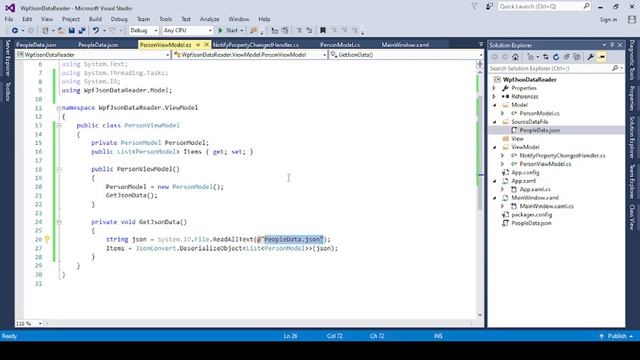Click Solution Explorer Home icon

pos(516,57)
